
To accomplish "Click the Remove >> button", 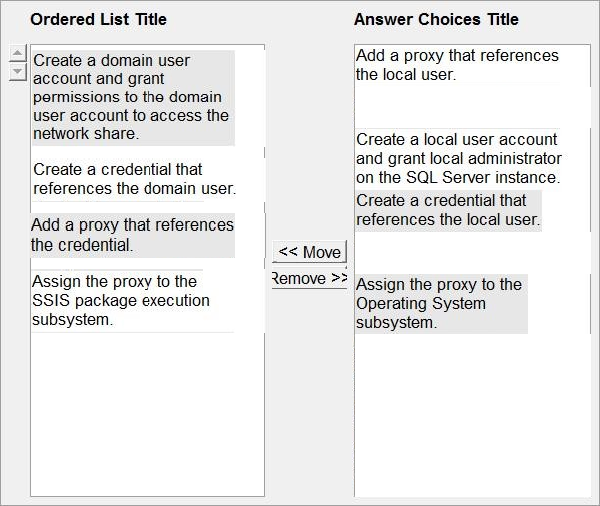I will pyautogui.click(x=309, y=278).
